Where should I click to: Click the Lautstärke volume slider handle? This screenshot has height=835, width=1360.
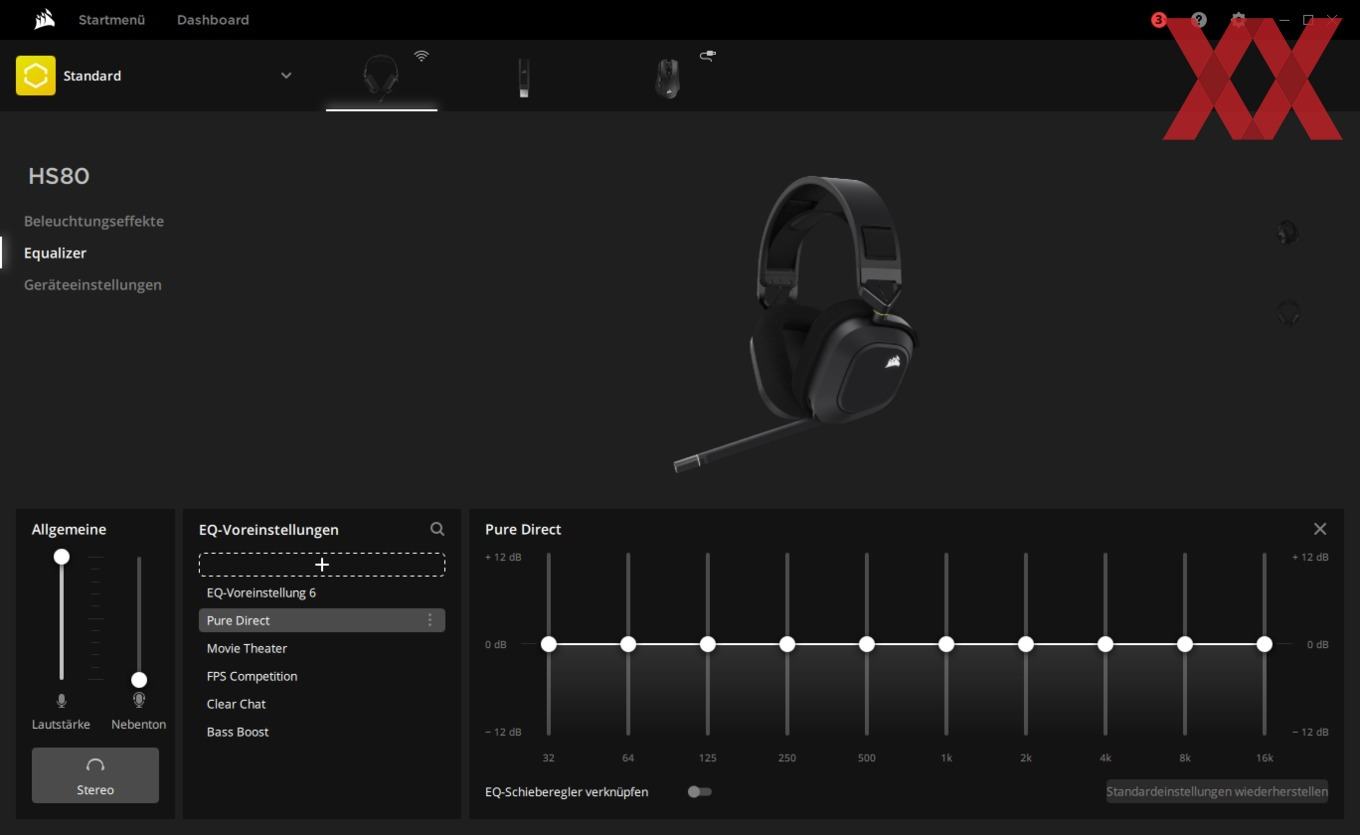[62, 556]
